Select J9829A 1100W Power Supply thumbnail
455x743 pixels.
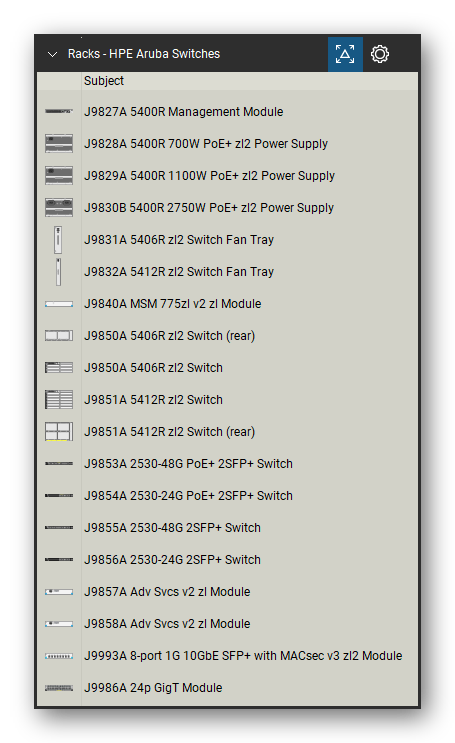(x=59, y=175)
